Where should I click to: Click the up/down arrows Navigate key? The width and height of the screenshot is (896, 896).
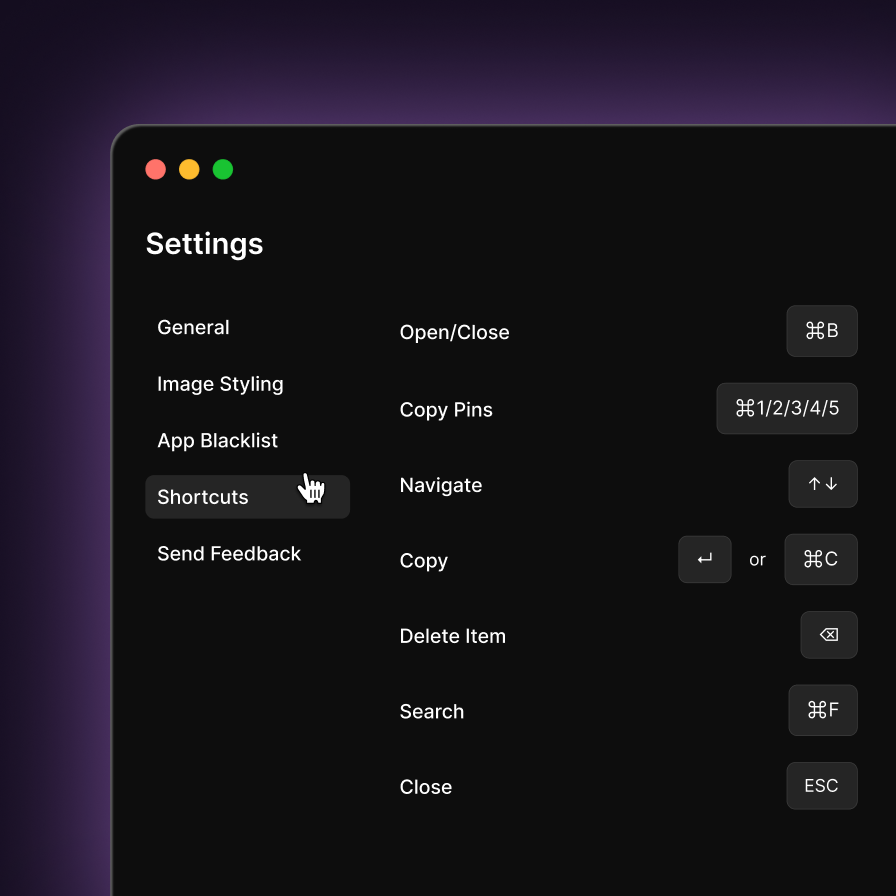pos(823,484)
